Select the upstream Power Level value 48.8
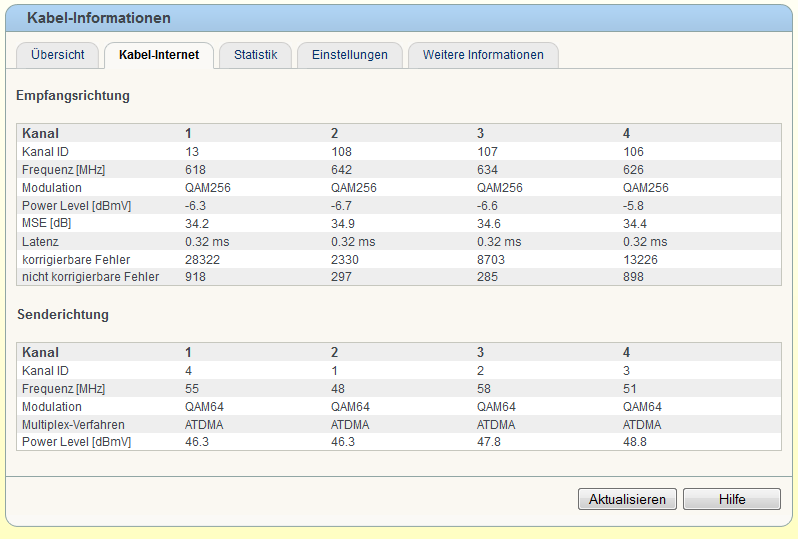This screenshot has width=798, height=539. click(635, 441)
